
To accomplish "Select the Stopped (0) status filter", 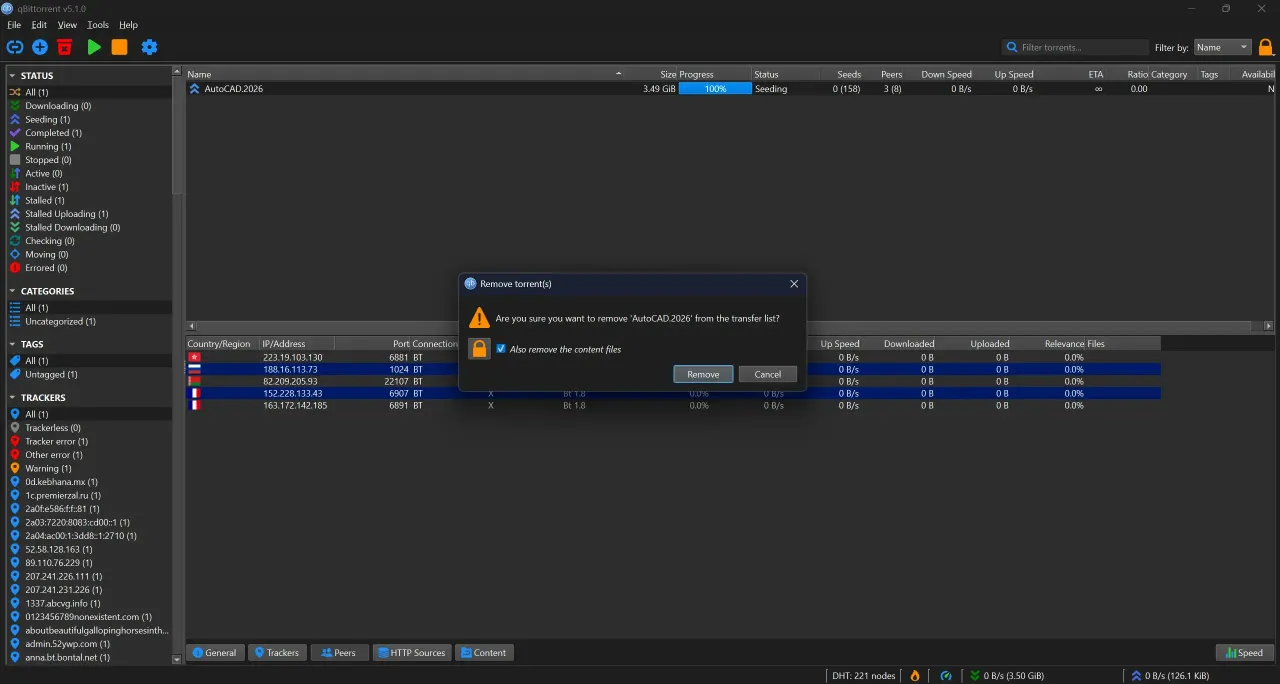I will tap(48, 160).
